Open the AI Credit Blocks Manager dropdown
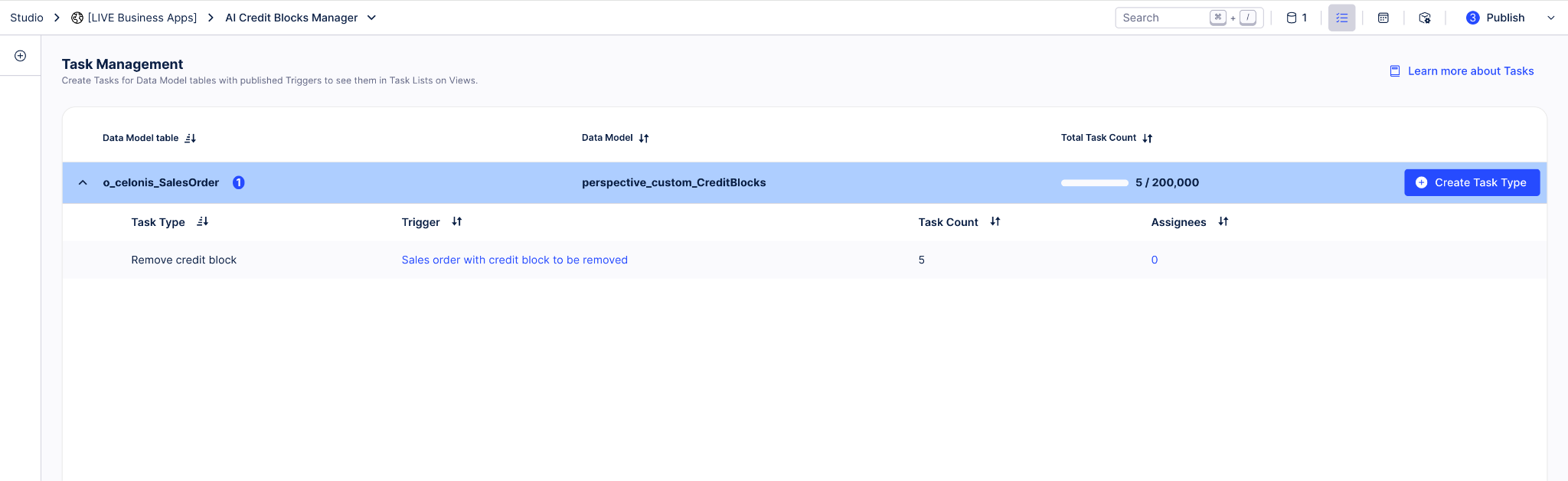 point(372,18)
